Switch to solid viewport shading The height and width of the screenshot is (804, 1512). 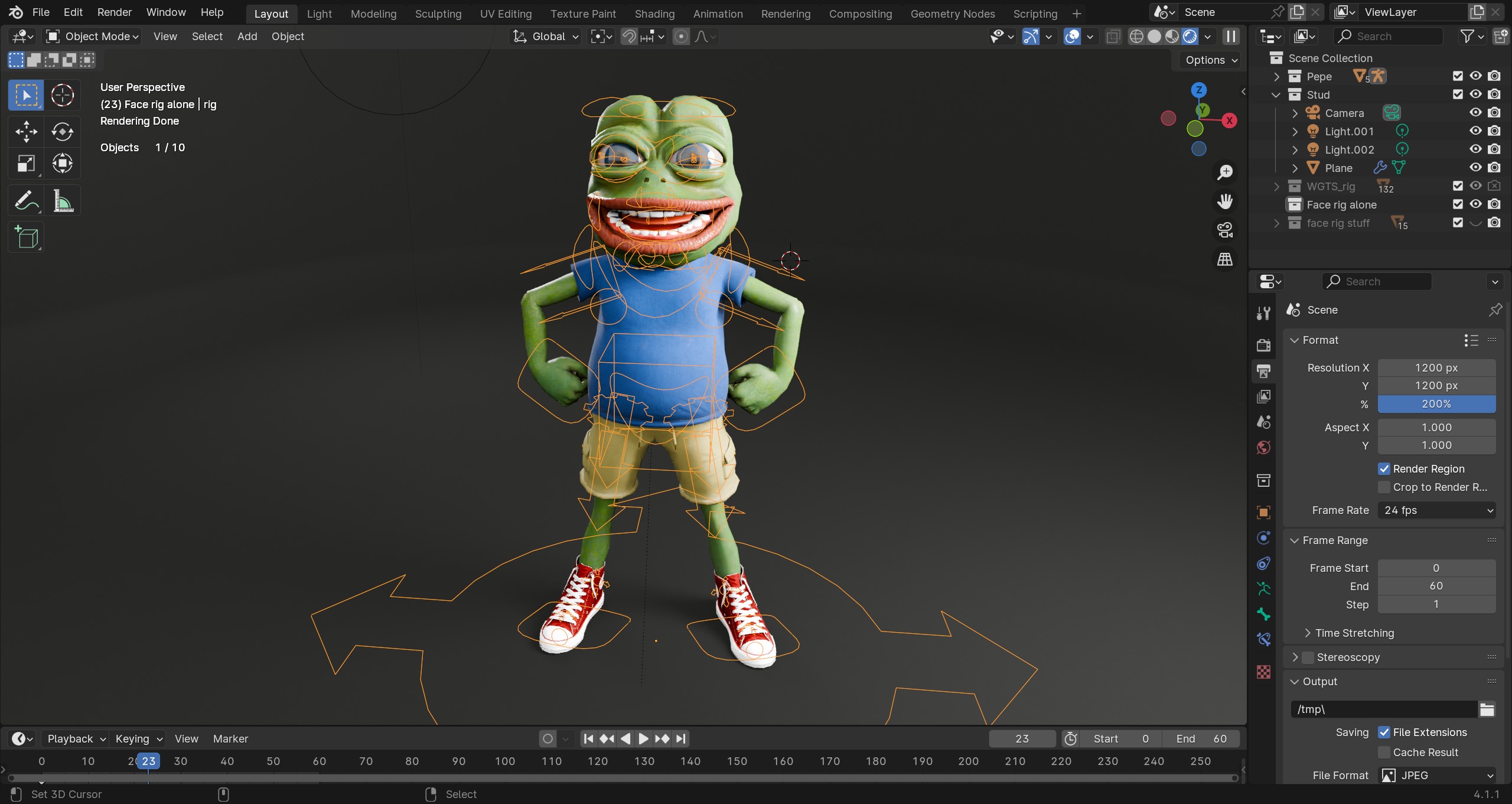pos(1154,37)
